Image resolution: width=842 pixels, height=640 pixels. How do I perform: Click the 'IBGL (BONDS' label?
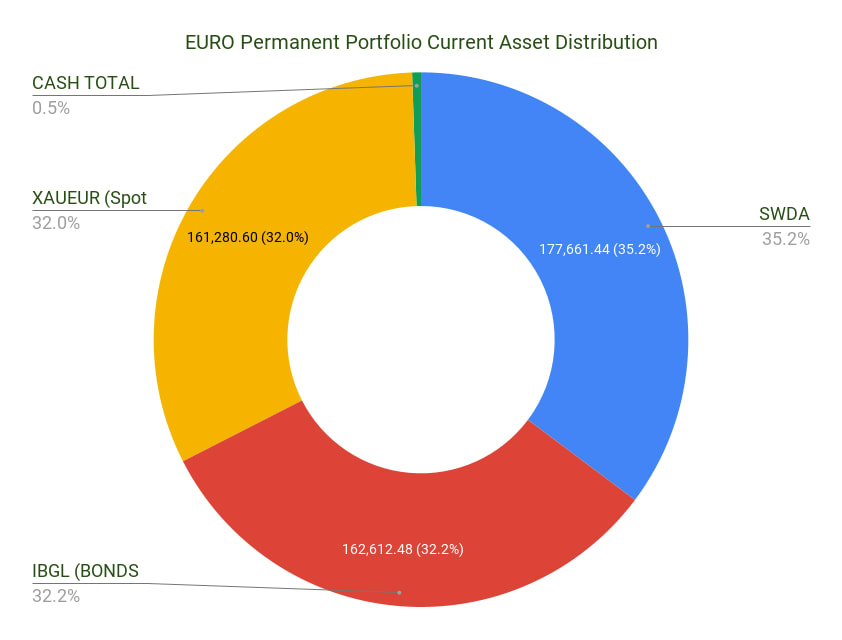pyautogui.click(x=85, y=571)
